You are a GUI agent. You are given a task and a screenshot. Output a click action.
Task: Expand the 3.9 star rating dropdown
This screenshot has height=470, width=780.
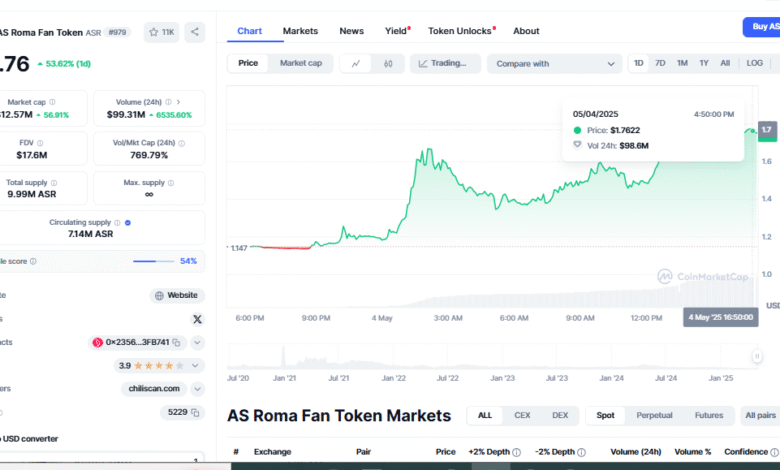(x=195, y=366)
